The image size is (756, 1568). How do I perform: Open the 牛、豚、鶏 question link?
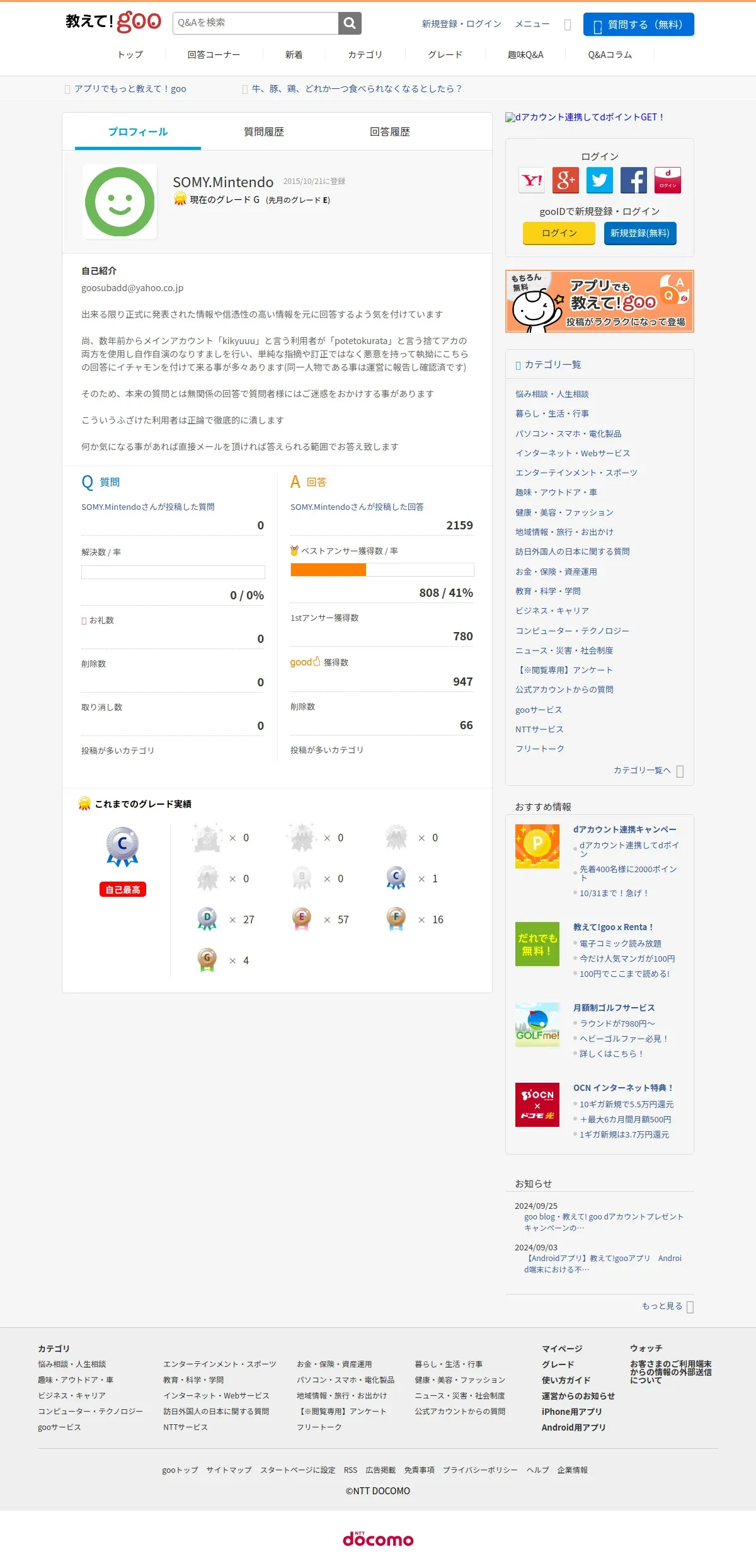click(x=357, y=89)
